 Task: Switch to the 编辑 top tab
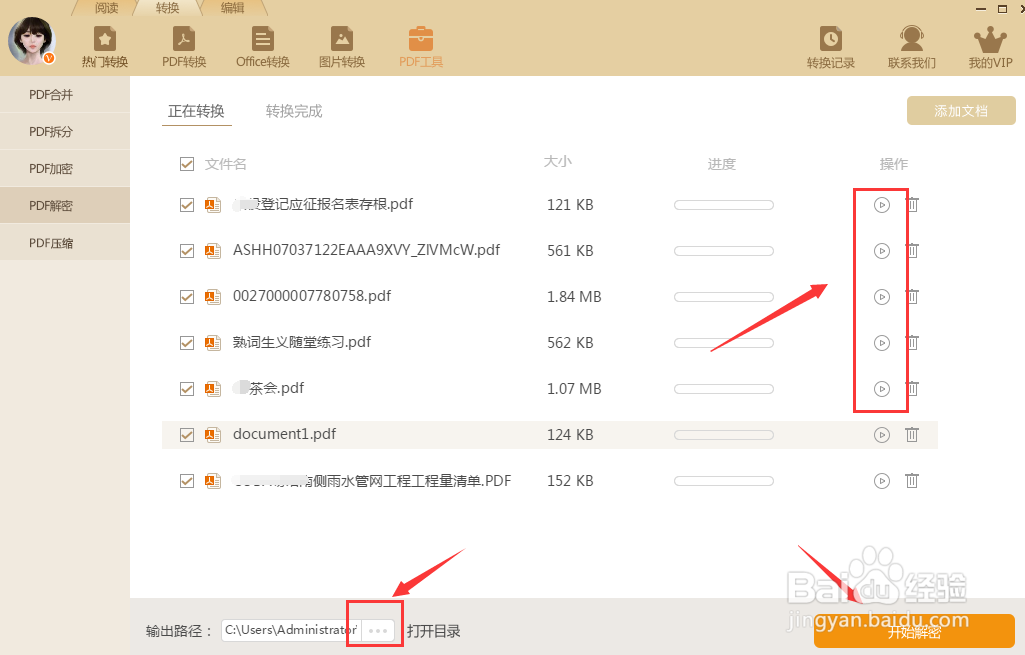[232, 7]
